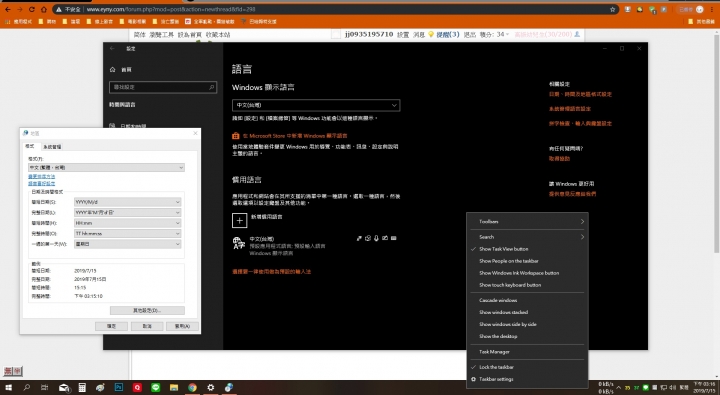Viewport: 720px width, 395px height.
Task: Go back in Chrome browser
Action: tap(8, 9)
